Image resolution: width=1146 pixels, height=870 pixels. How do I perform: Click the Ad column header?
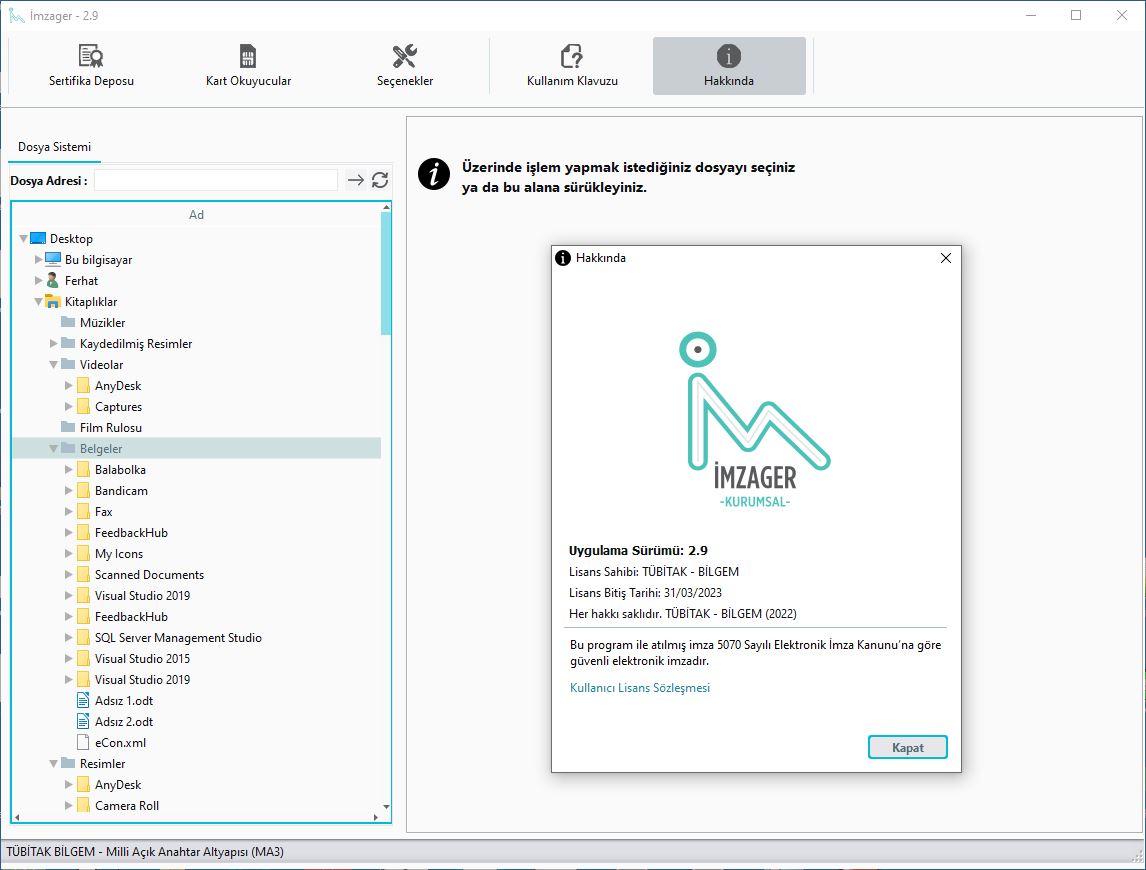coord(196,214)
